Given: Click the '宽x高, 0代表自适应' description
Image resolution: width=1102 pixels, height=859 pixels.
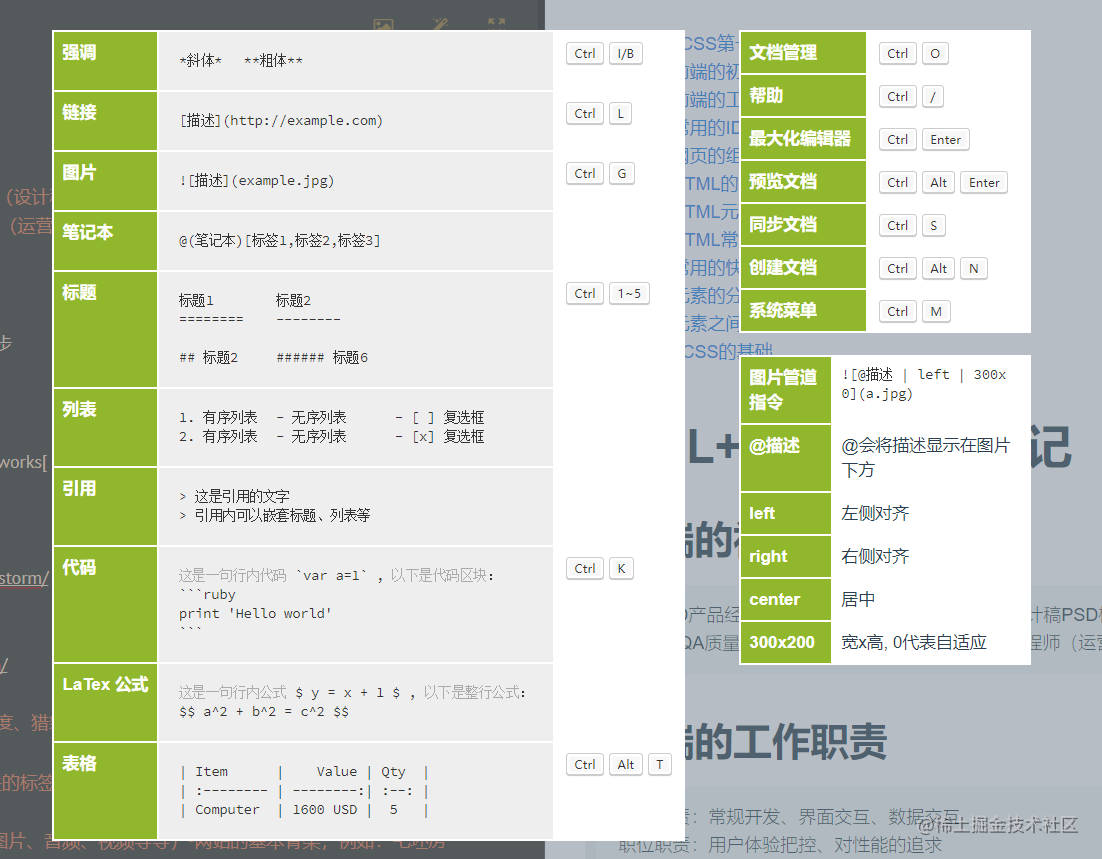Looking at the screenshot, I should [914, 642].
